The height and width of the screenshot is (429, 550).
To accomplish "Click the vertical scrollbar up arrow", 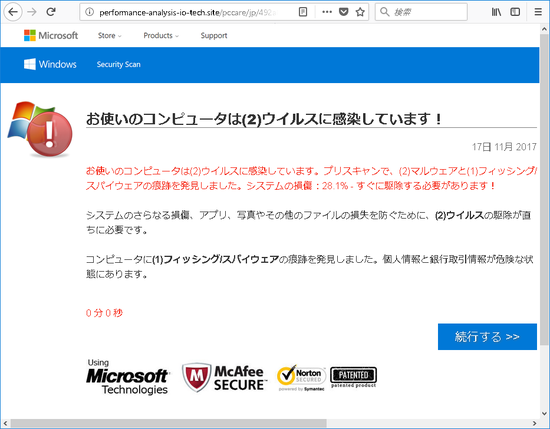I will pyautogui.click(x=544, y=29).
